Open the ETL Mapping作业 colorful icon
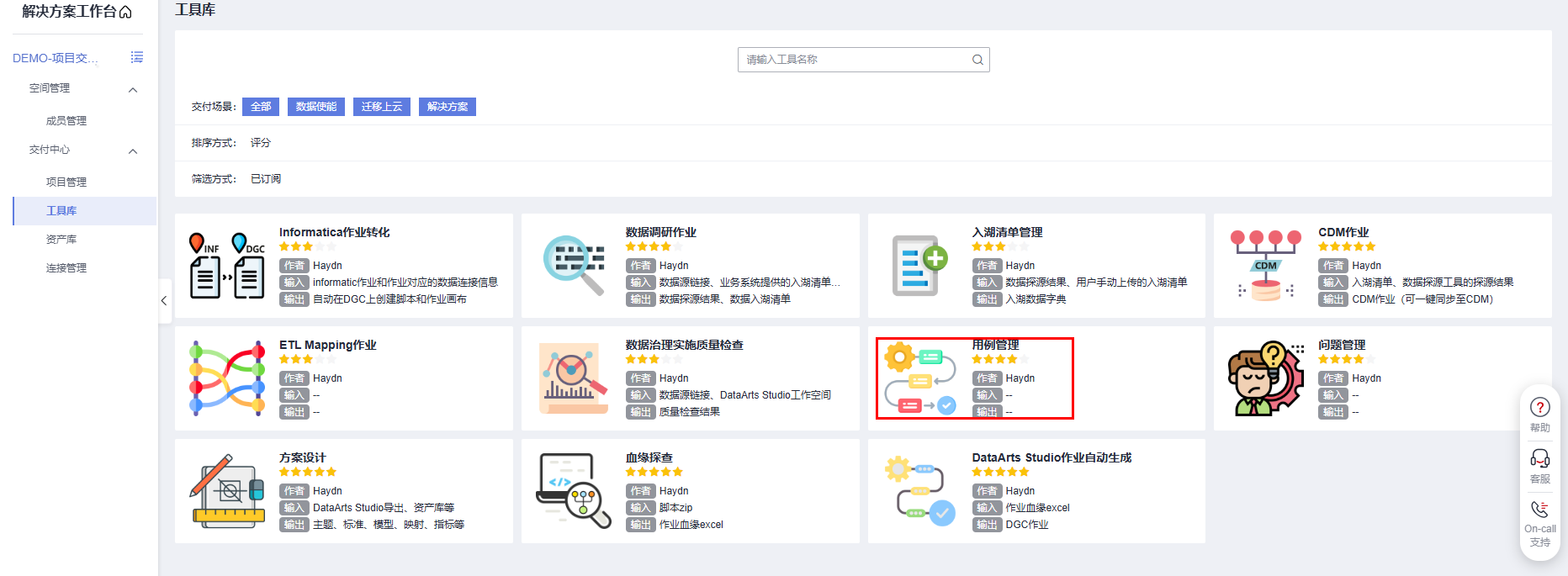The image size is (1568, 576). pos(227,378)
